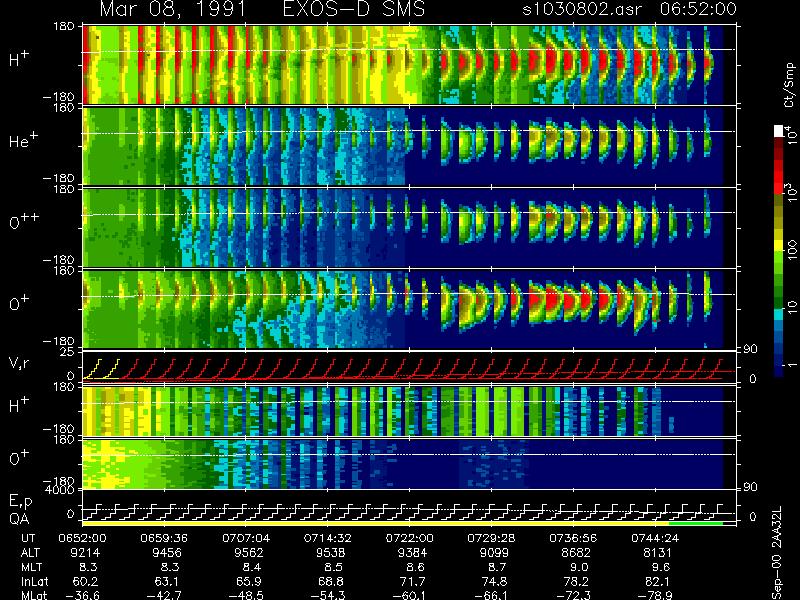The height and width of the screenshot is (600, 800).
Task: Click the 'InLat' row header
Action: coord(34,582)
